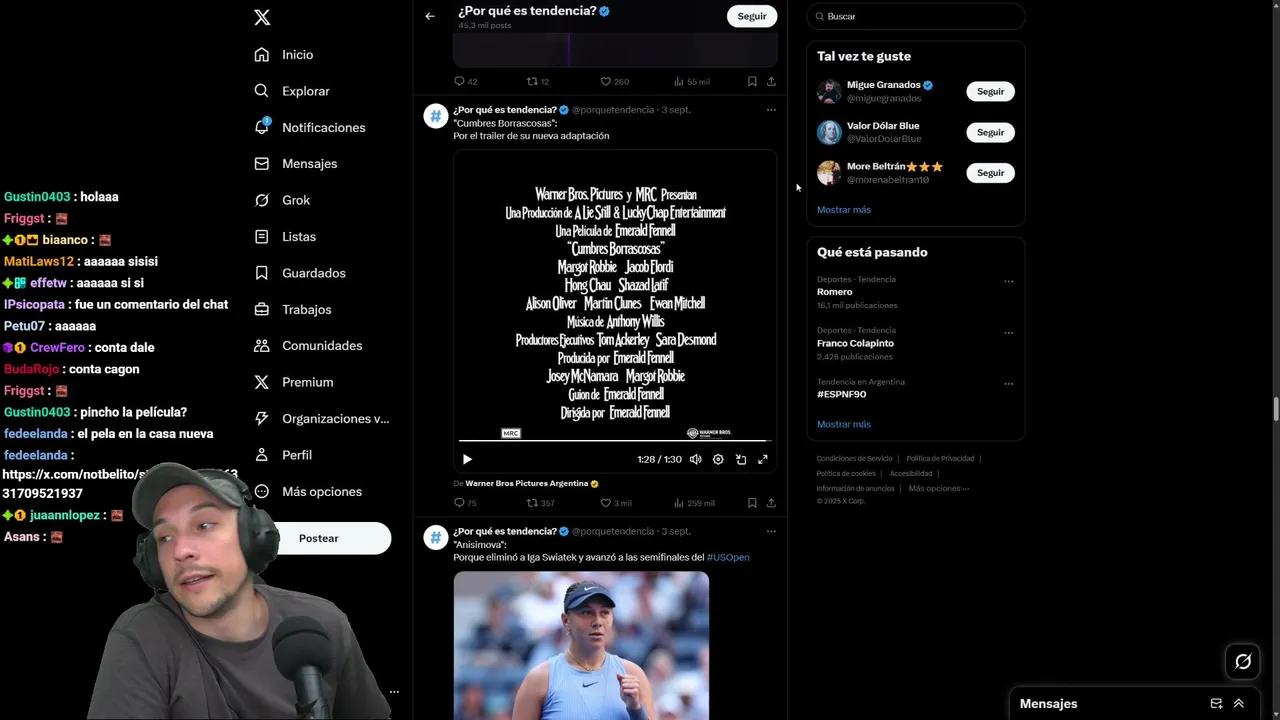The width and height of the screenshot is (1280, 720).
Task: Bookmark the top post with 42 replies
Action: click(752, 81)
